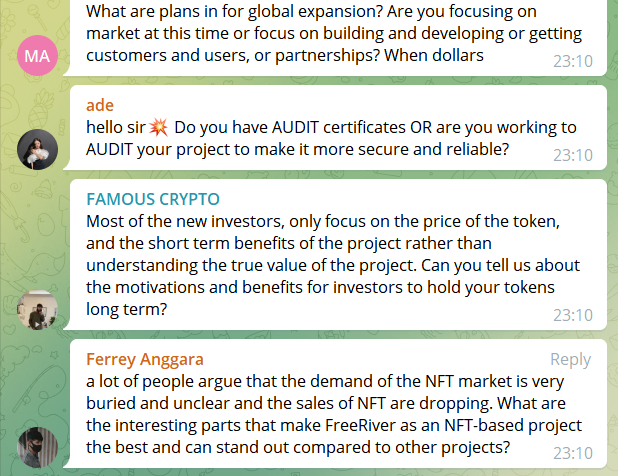Click the 23:10 time on Ferrey Anggara's message
Image resolution: width=618 pixels, height=476 pixels.
point(573,453)
